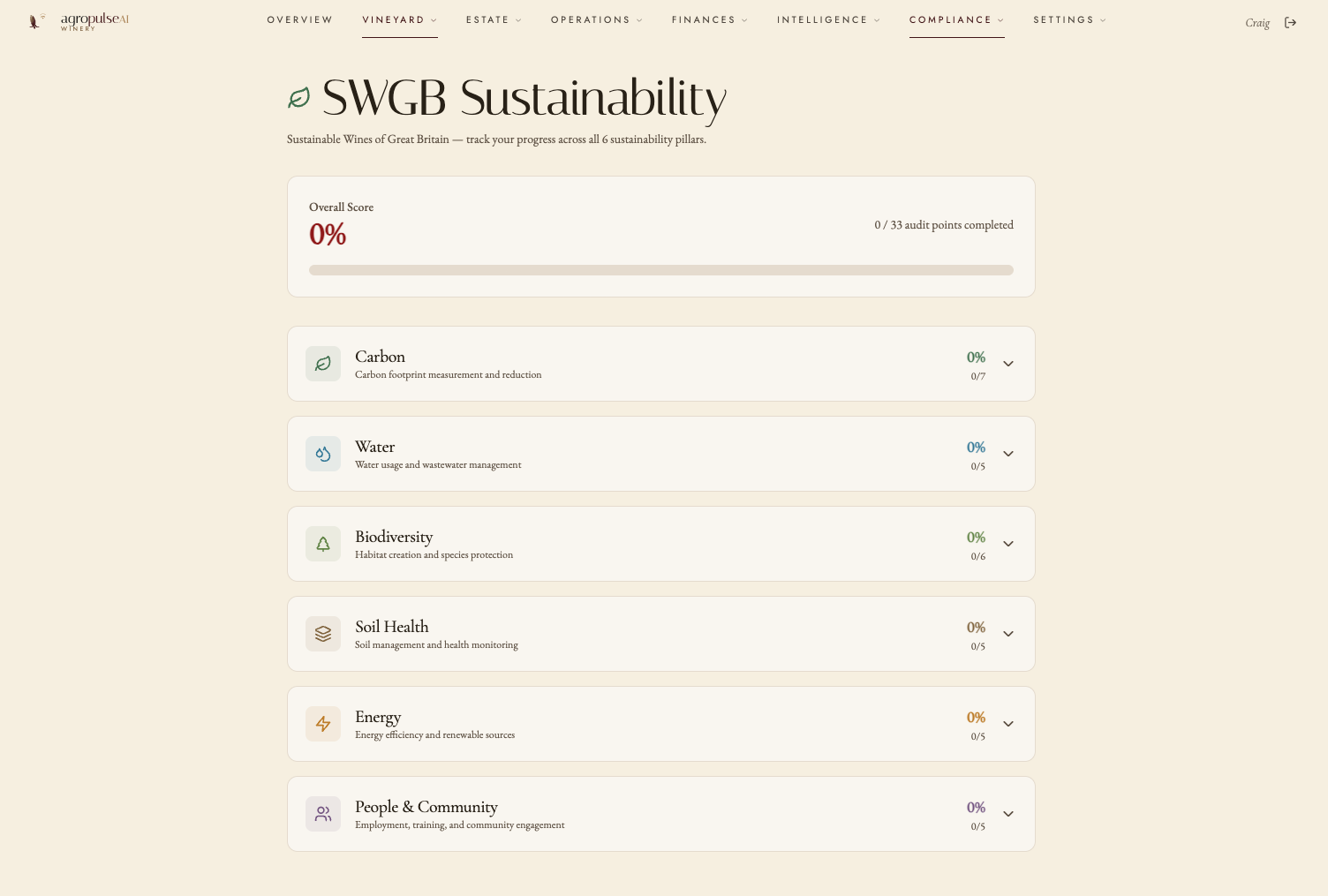Click the Water pillar droplets icon
Screen dimensions: 1328x896
323,454
